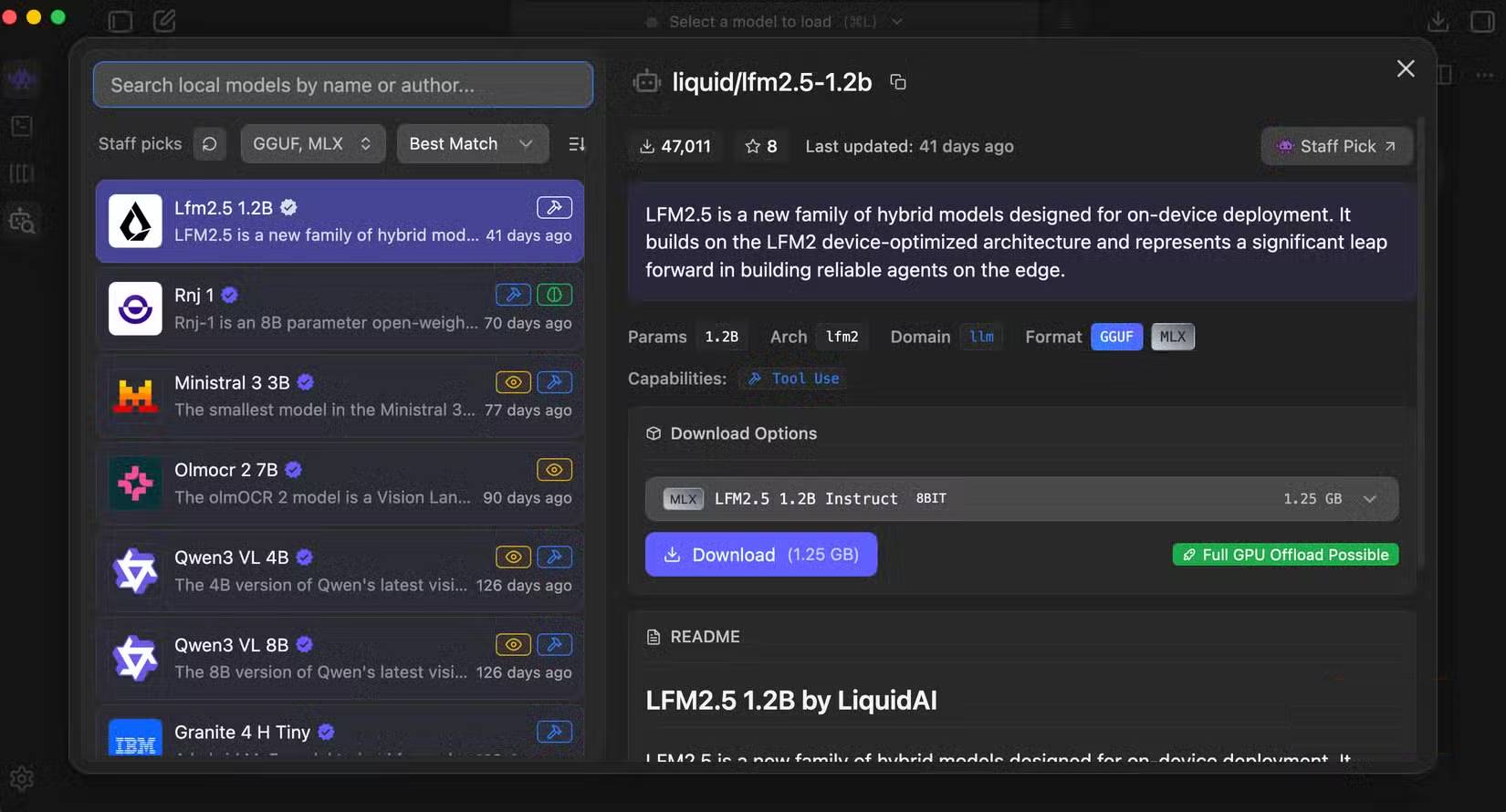
Task: Click the tool-use badge on Qwen3 VL 4B
Action: [x=555, y=557]
